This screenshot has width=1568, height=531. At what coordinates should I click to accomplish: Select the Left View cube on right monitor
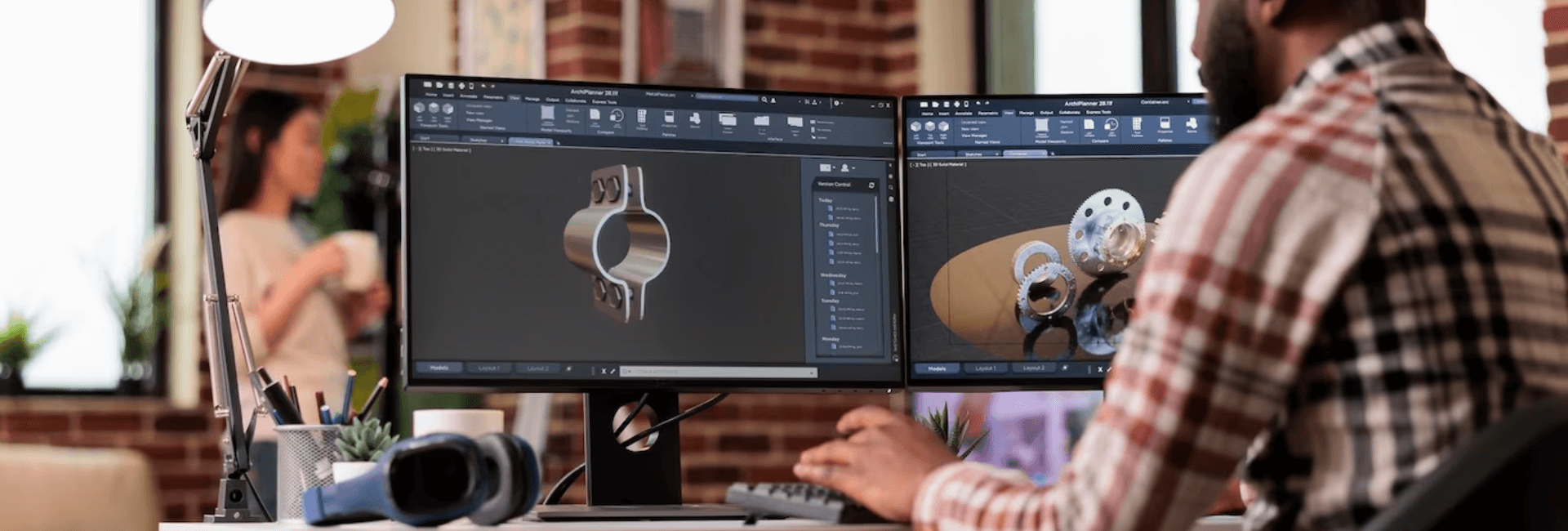coord(915,127)
